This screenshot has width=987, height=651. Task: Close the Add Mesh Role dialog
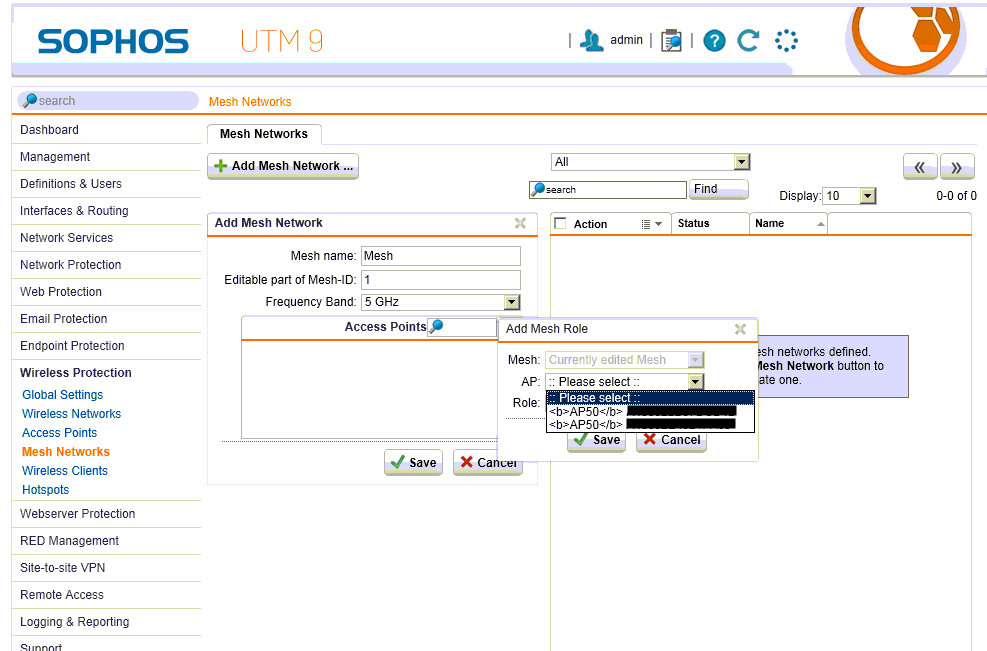tap(740, 329)
